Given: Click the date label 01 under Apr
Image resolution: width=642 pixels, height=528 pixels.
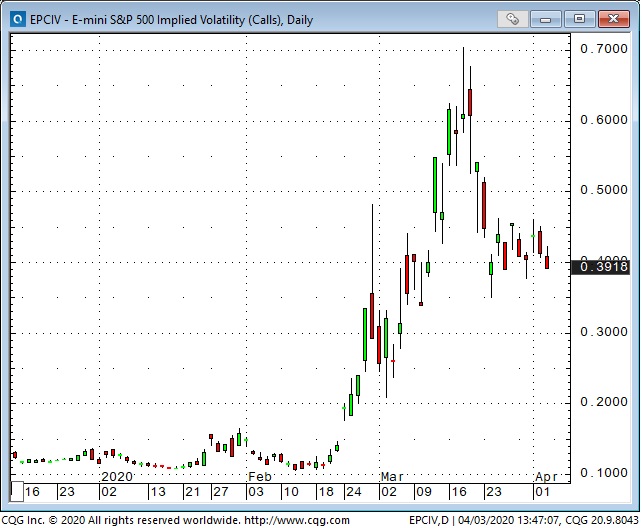Looking at the screenshot, I should pos(542,492).
